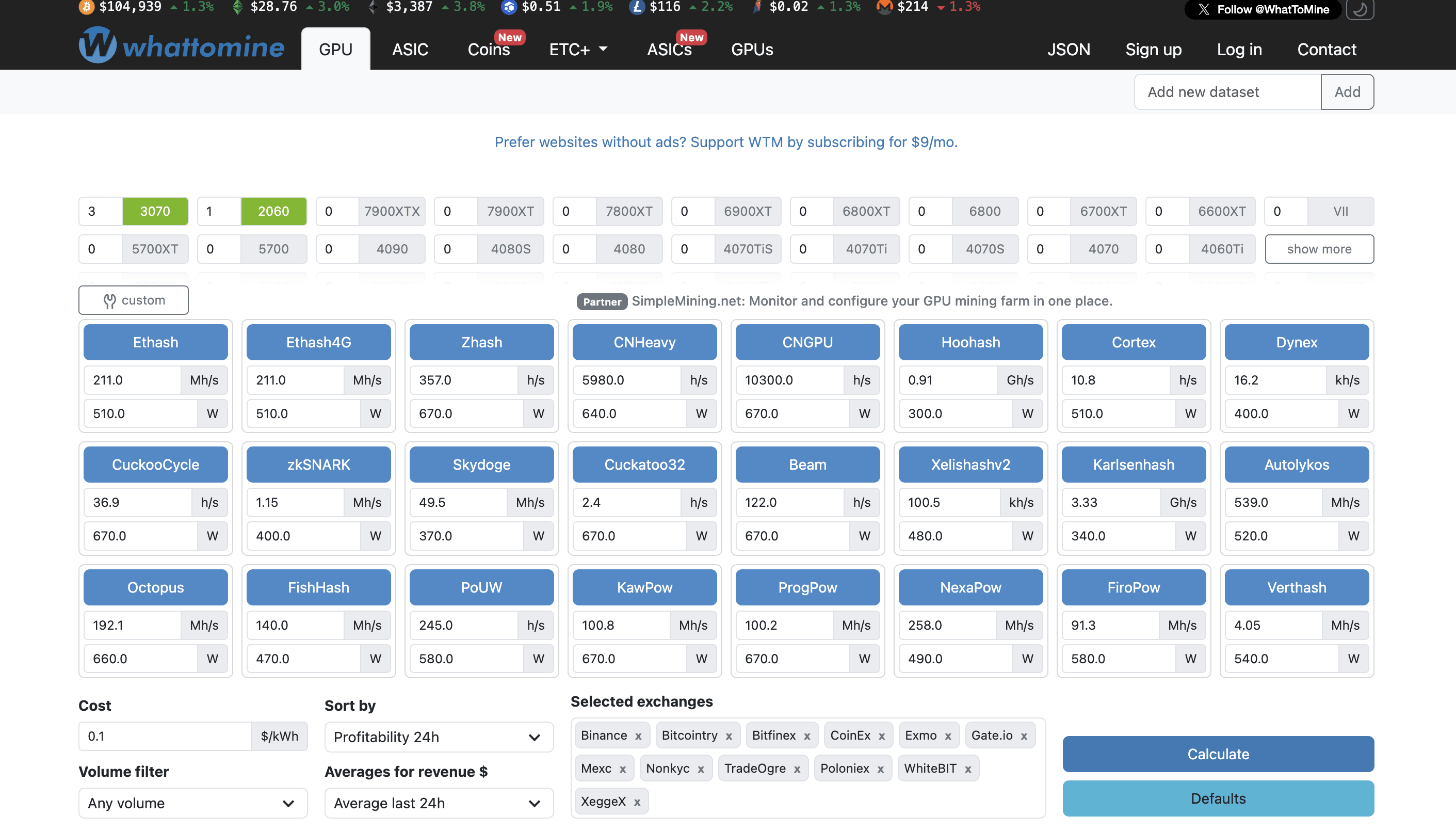Open the Contact page
Screen dimensions: 1456x831
coord(1326,50)
